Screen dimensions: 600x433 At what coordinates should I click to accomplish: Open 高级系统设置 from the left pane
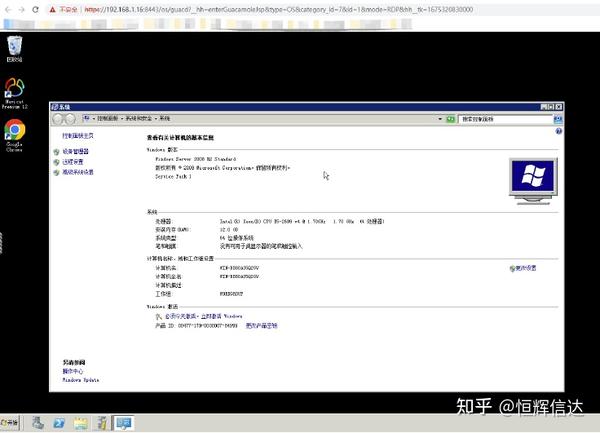coord(78,172)
